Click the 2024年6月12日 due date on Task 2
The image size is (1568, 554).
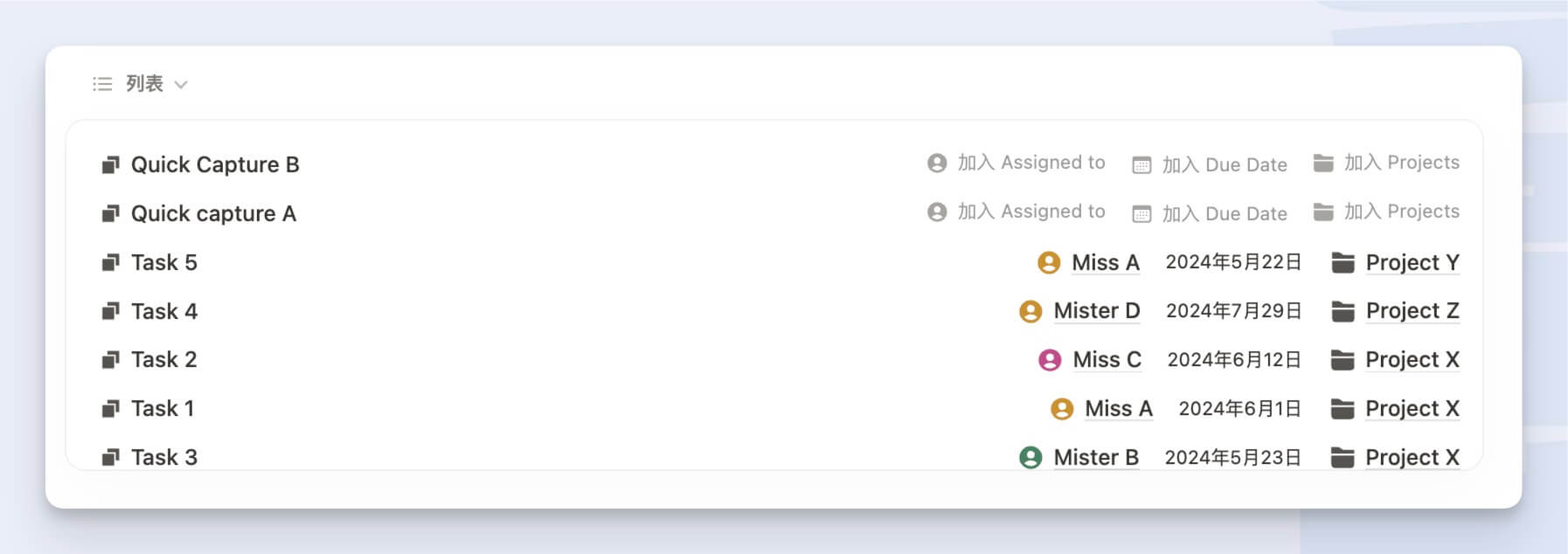coord(1233,359)
